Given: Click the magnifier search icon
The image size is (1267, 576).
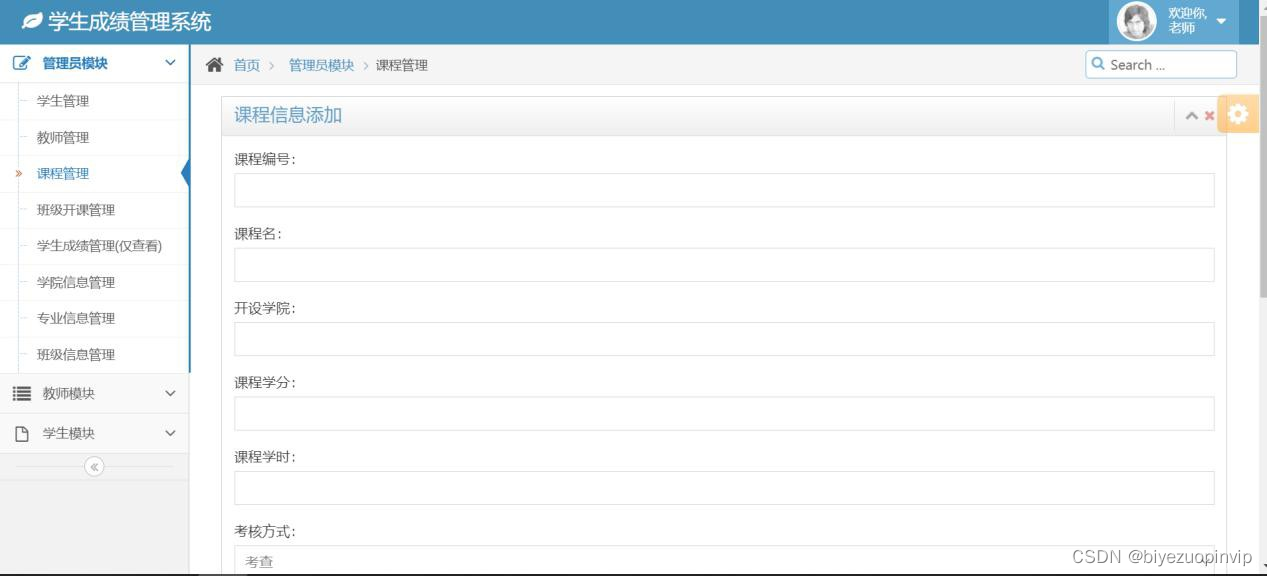Looking at the screenshot, I should click(x=1099, y=64).
